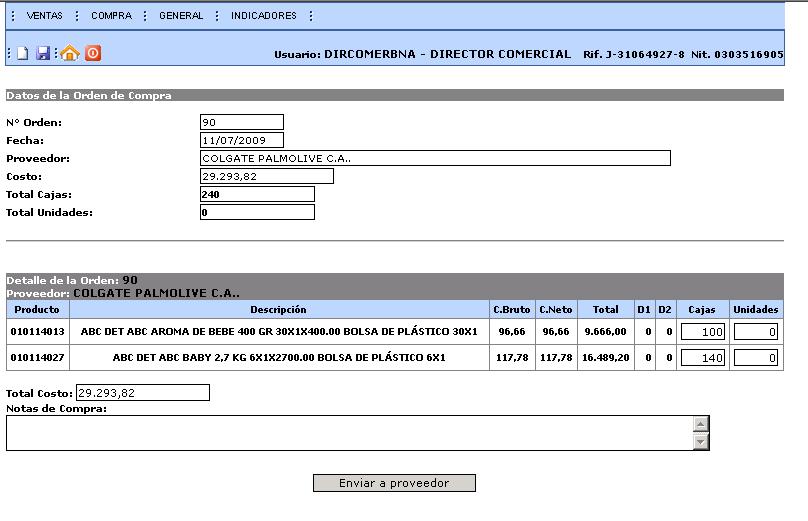The height and width of the screenshot is (521, 808).
Task: Click the notes scrollbar down arrow
Action: coord(700,441)
